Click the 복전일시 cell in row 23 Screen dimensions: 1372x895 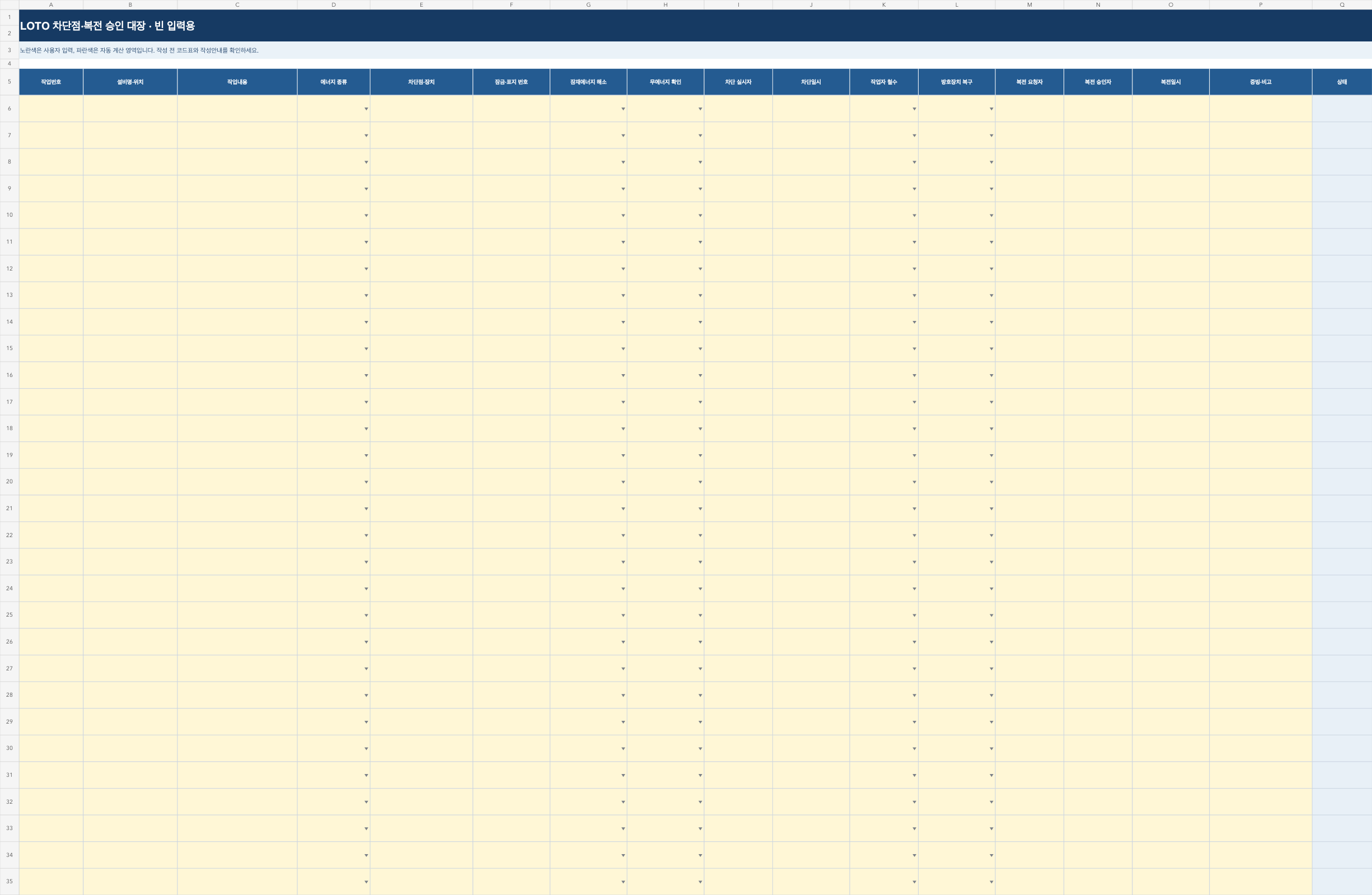coord(1171,562)
